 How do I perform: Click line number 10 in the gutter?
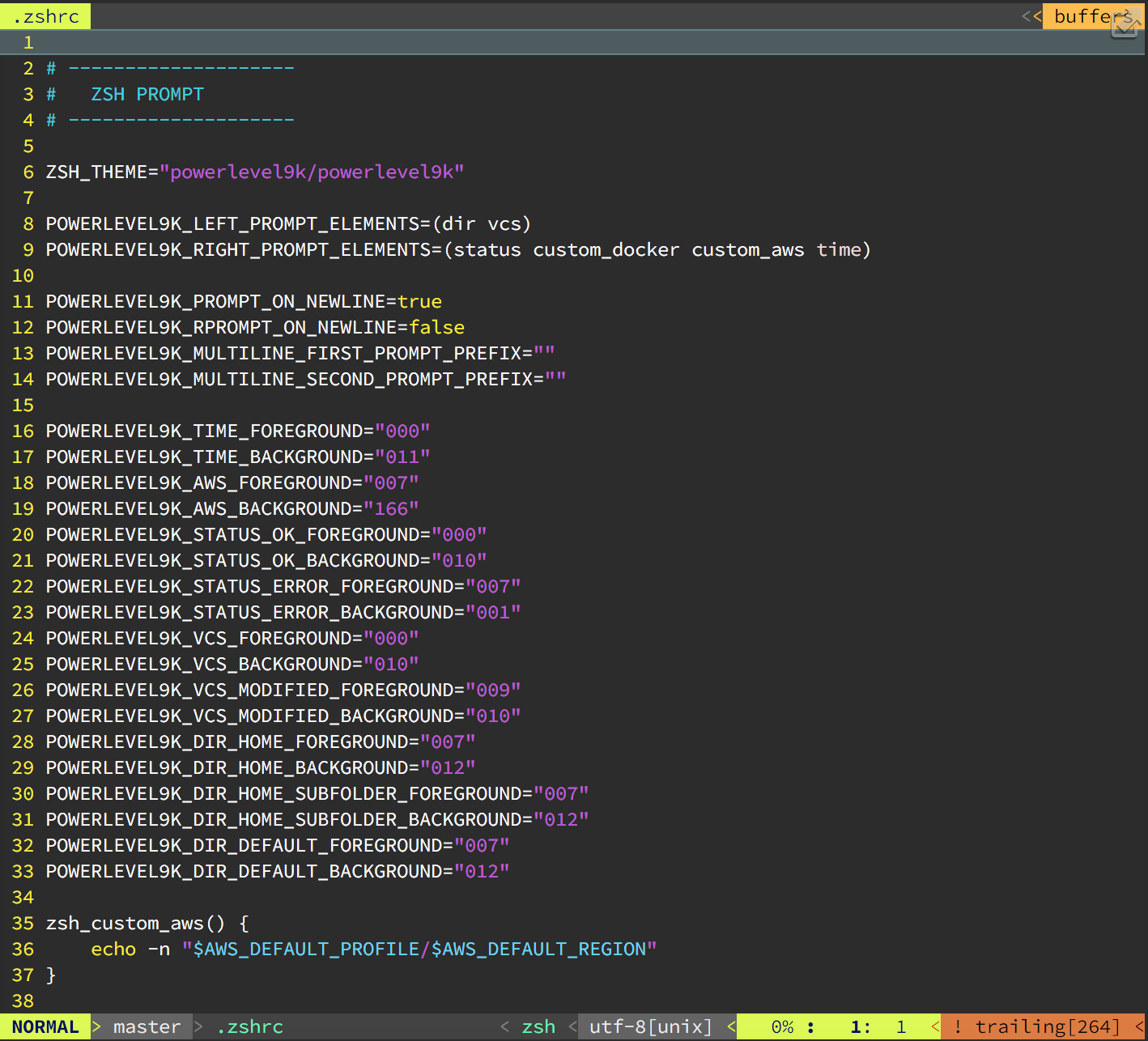(x=23, y=275)
